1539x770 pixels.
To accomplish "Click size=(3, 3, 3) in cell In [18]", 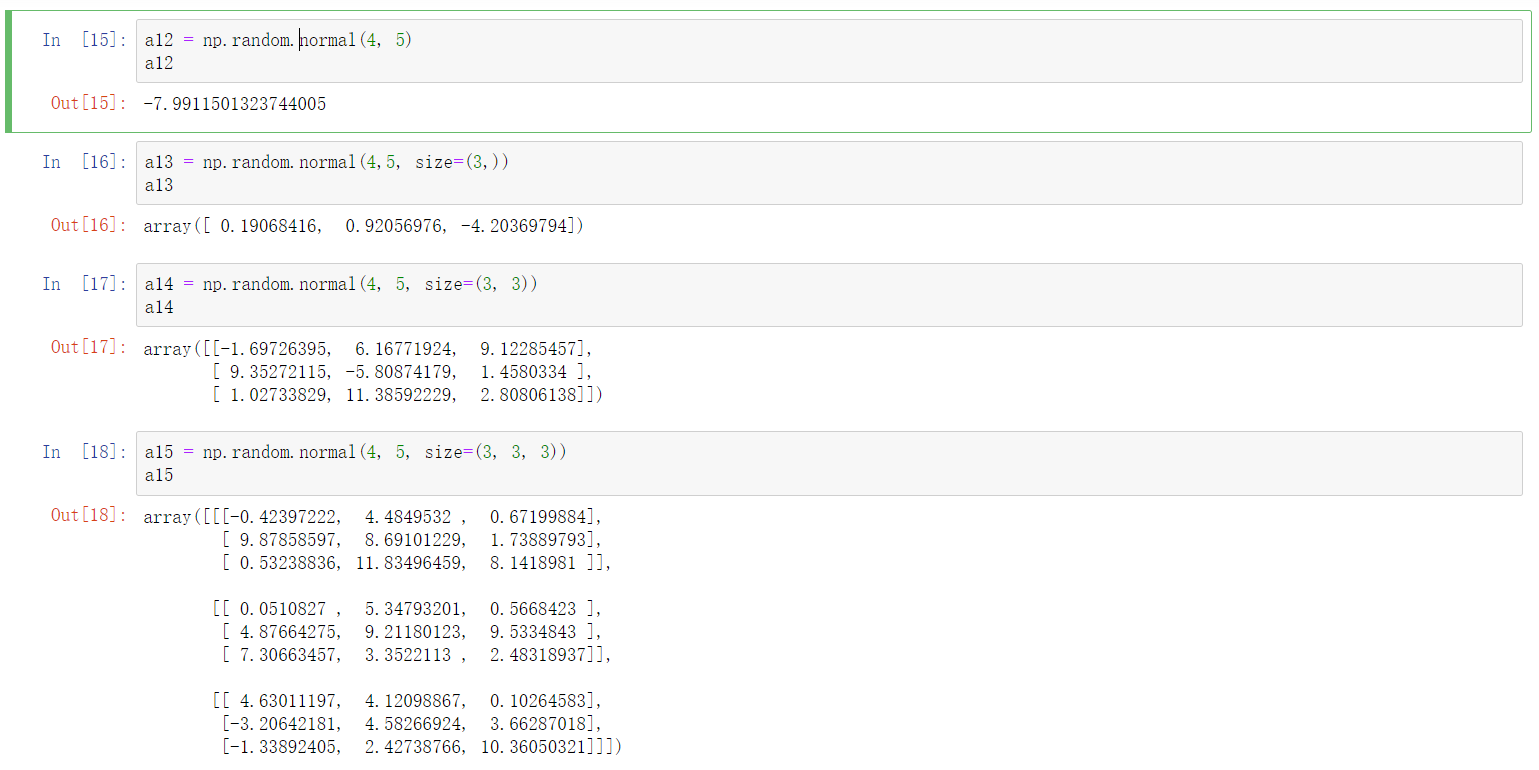I will pos(492,452).
